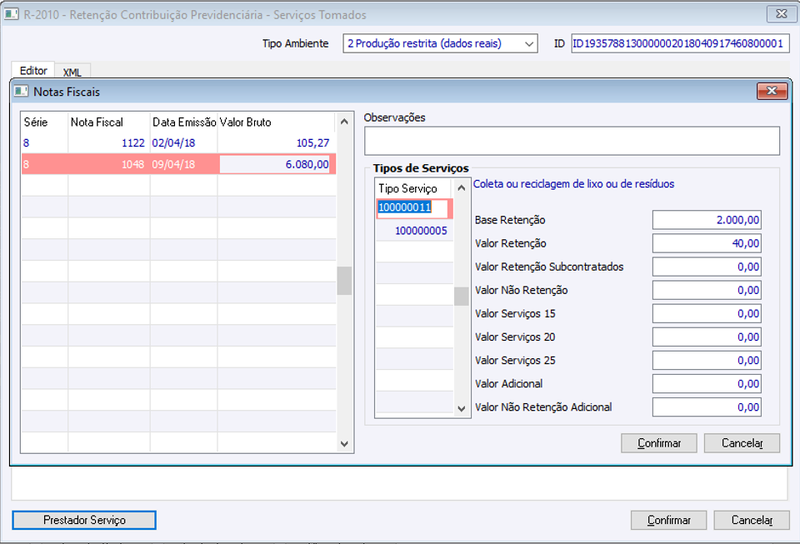Click invoice list scrollbar thumb
Screen dimensions: 800x544
click(344, 281)
